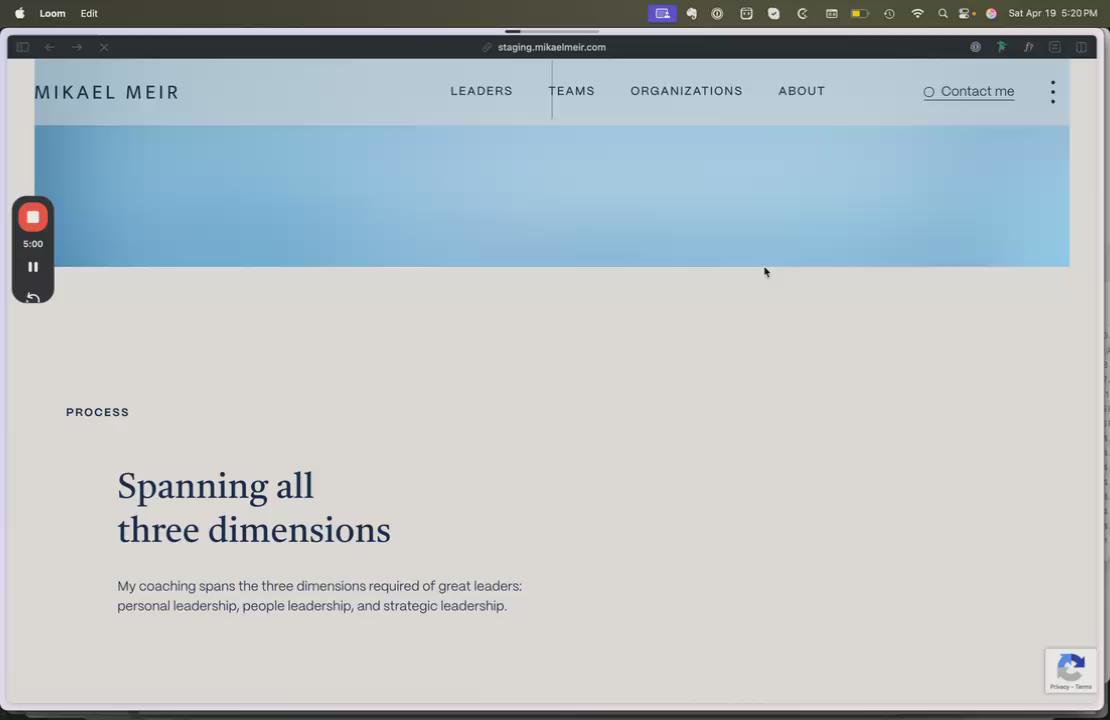The width and height of the screenshot is (1110, 720).
Task: Click the crescent-shaped menu bar icon
Action: click(x=802, y=13)
